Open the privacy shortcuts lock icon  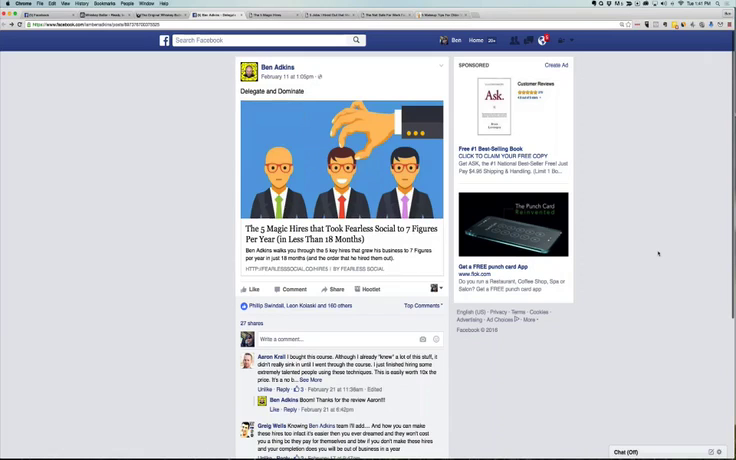tap(561, 40)
